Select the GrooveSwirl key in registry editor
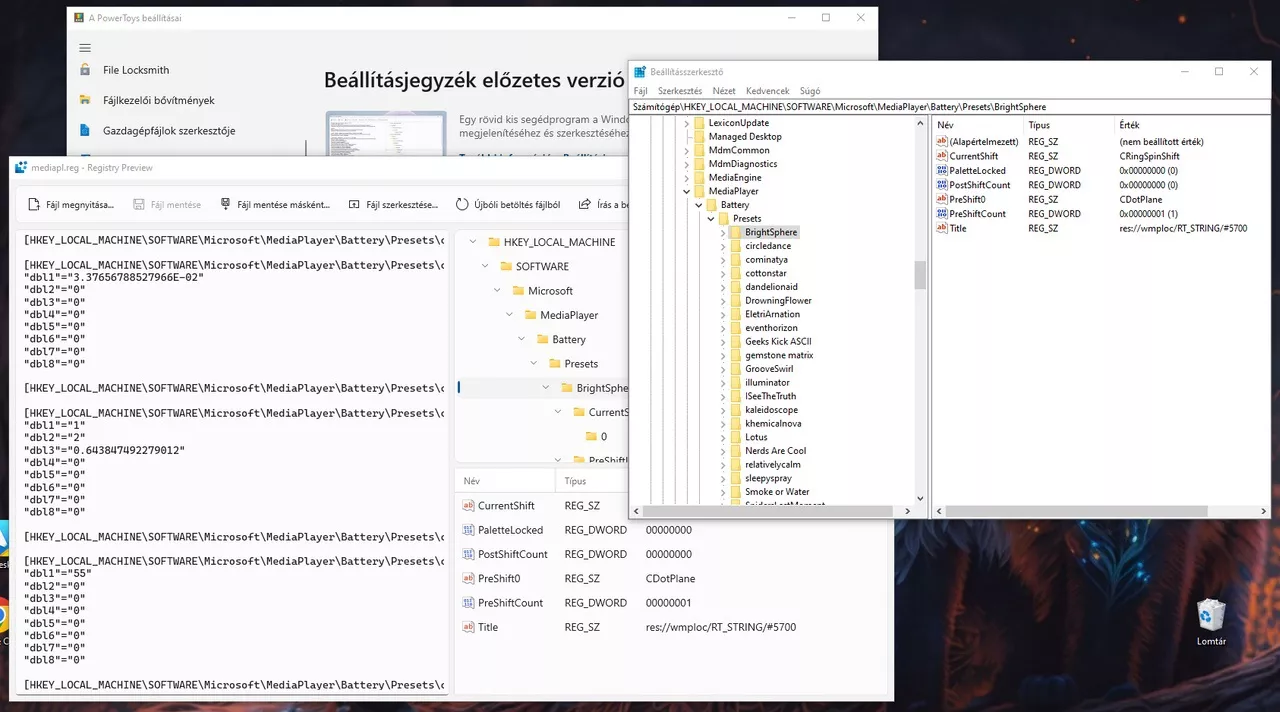 pos(769,369)
